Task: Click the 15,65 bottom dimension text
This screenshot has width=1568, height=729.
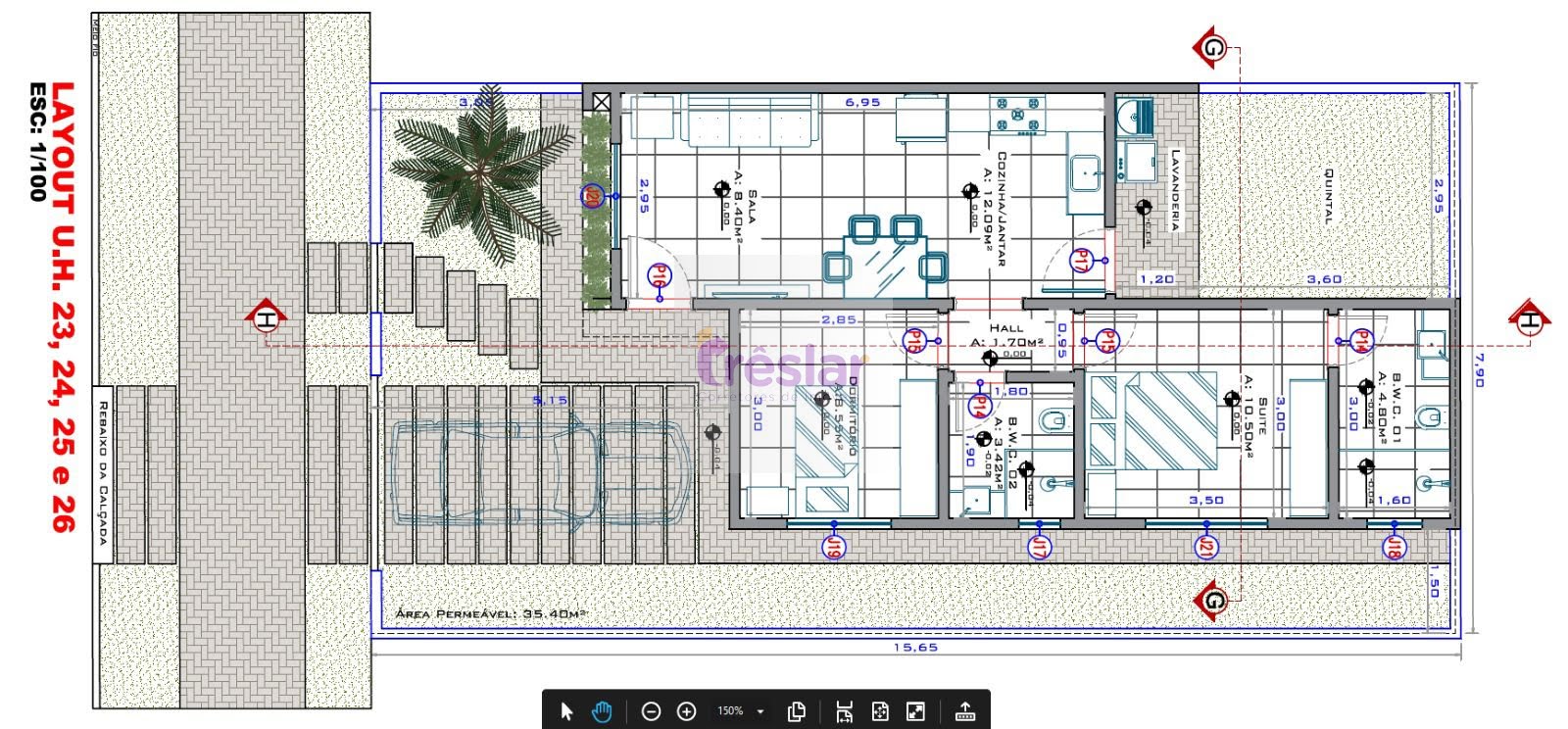Action: point(915,648)
